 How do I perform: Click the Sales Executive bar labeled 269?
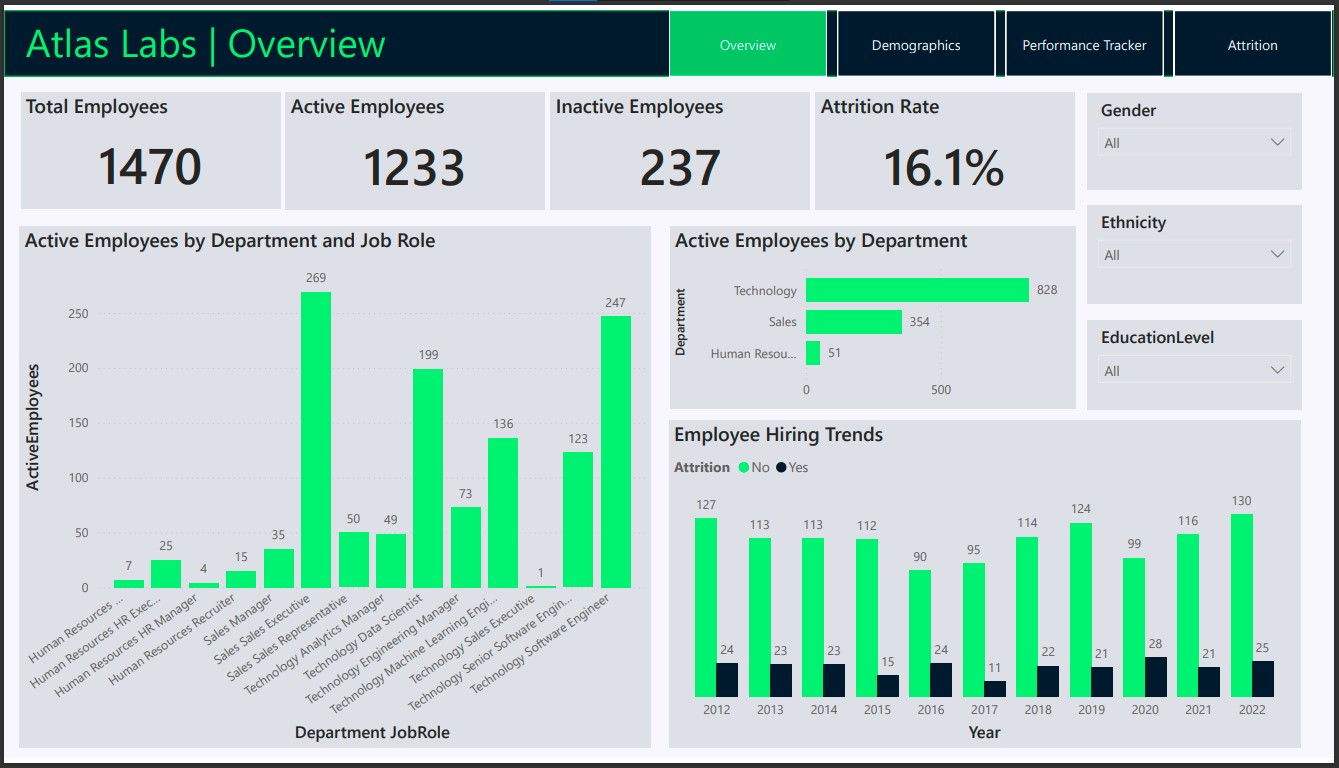pyautogui.click(x=316, y=440)
